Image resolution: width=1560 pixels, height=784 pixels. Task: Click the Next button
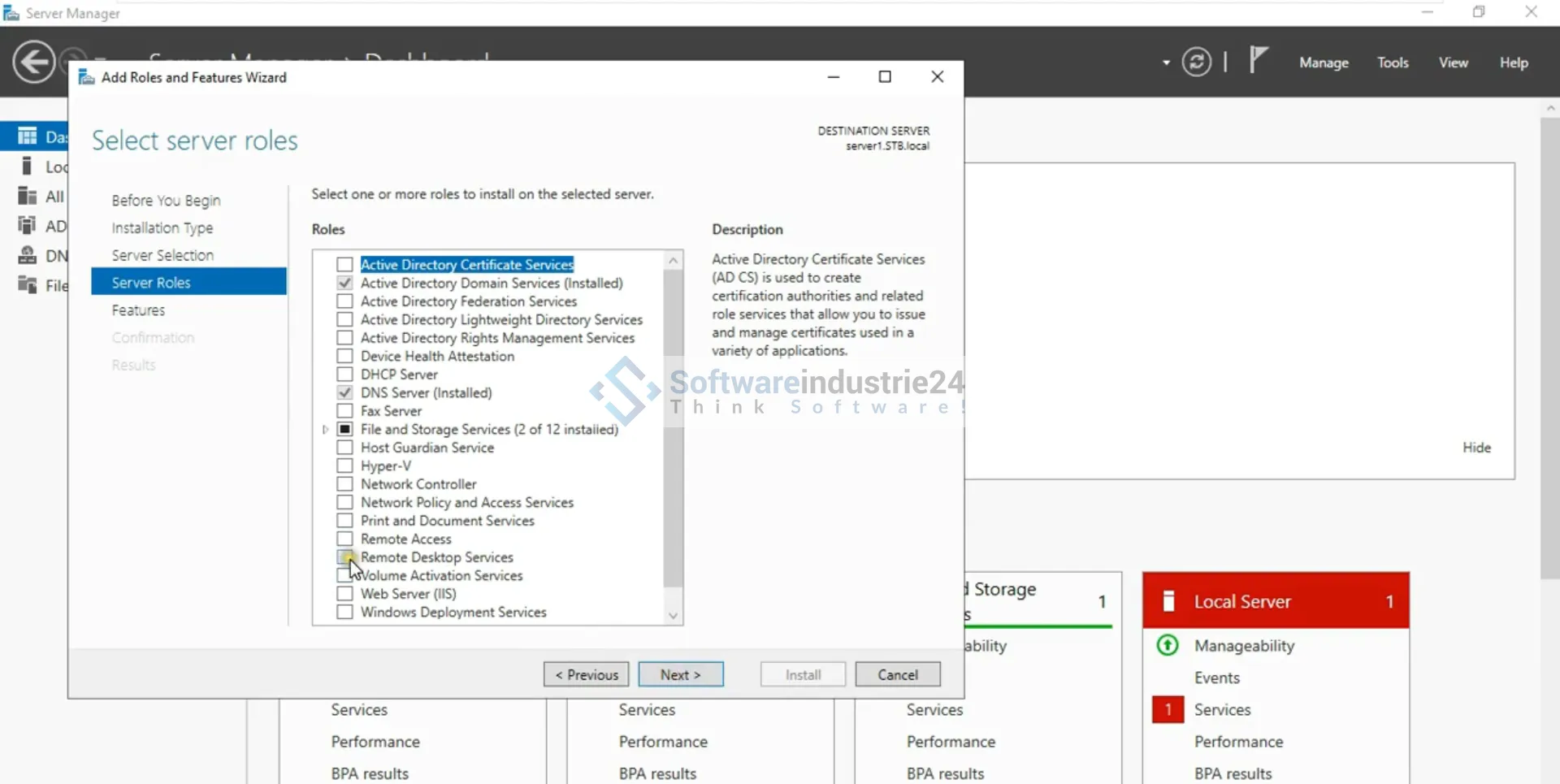coord(680,674)
